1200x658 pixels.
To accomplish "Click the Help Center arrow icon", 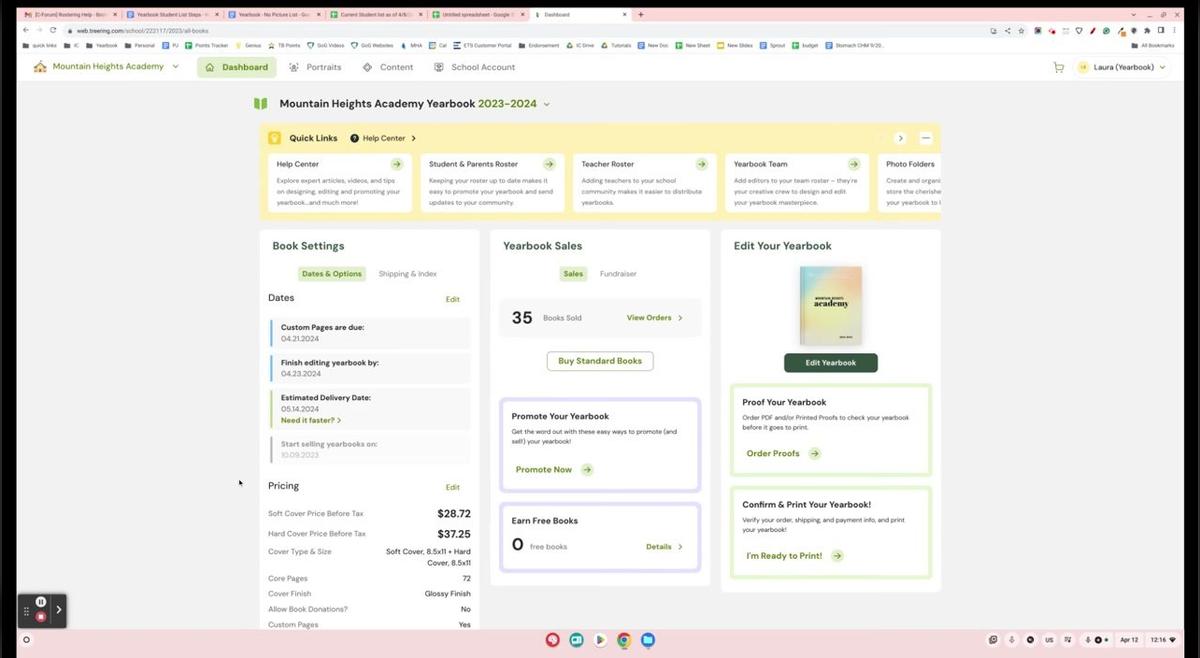I will tap(397, 164).
